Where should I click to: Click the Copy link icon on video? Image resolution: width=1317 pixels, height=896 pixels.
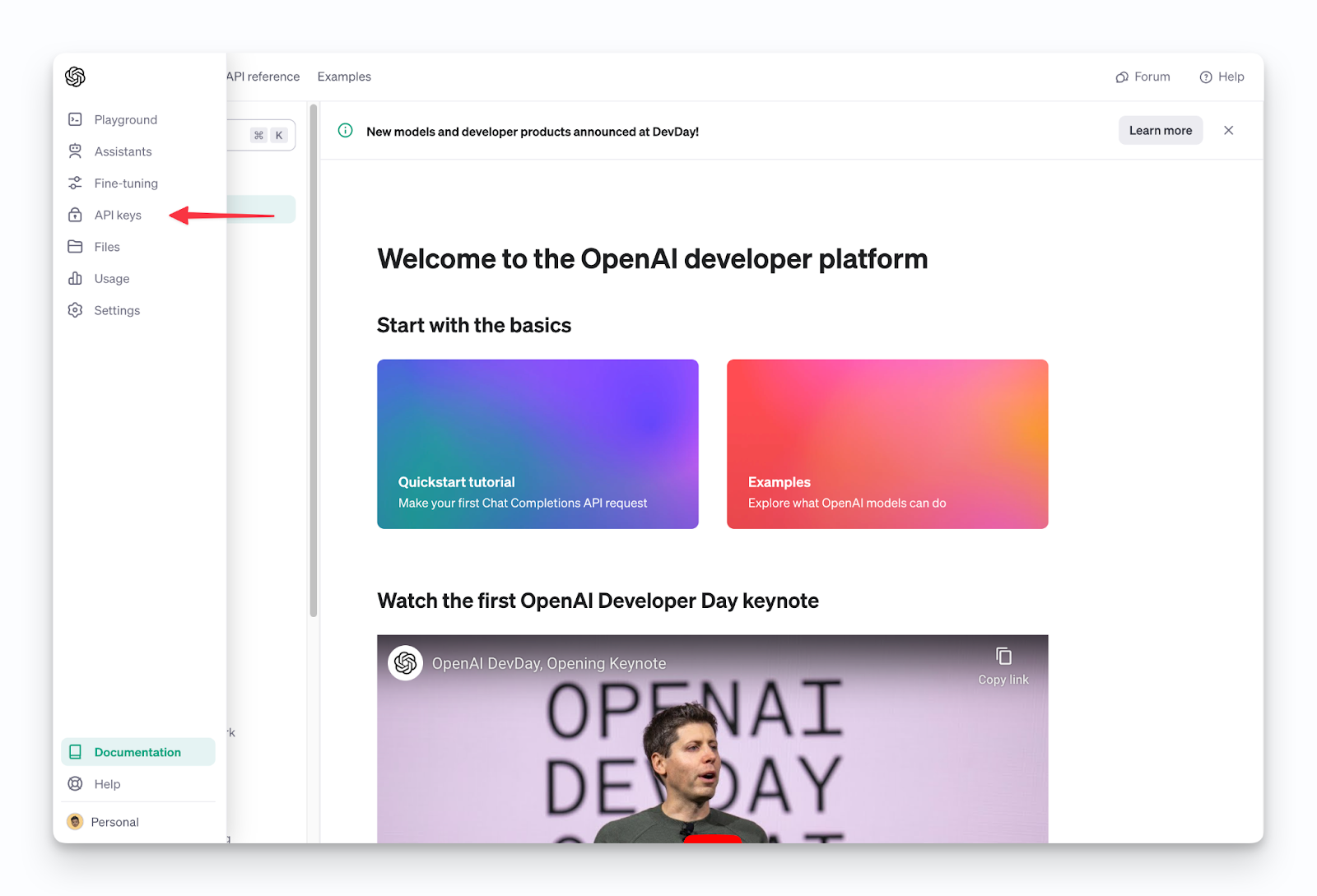pyautogui.click(x=1003, y=657)
